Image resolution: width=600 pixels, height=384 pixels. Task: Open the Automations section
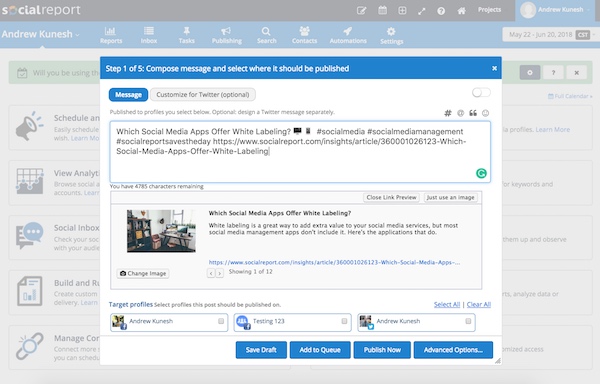click(x=348, y=35)
